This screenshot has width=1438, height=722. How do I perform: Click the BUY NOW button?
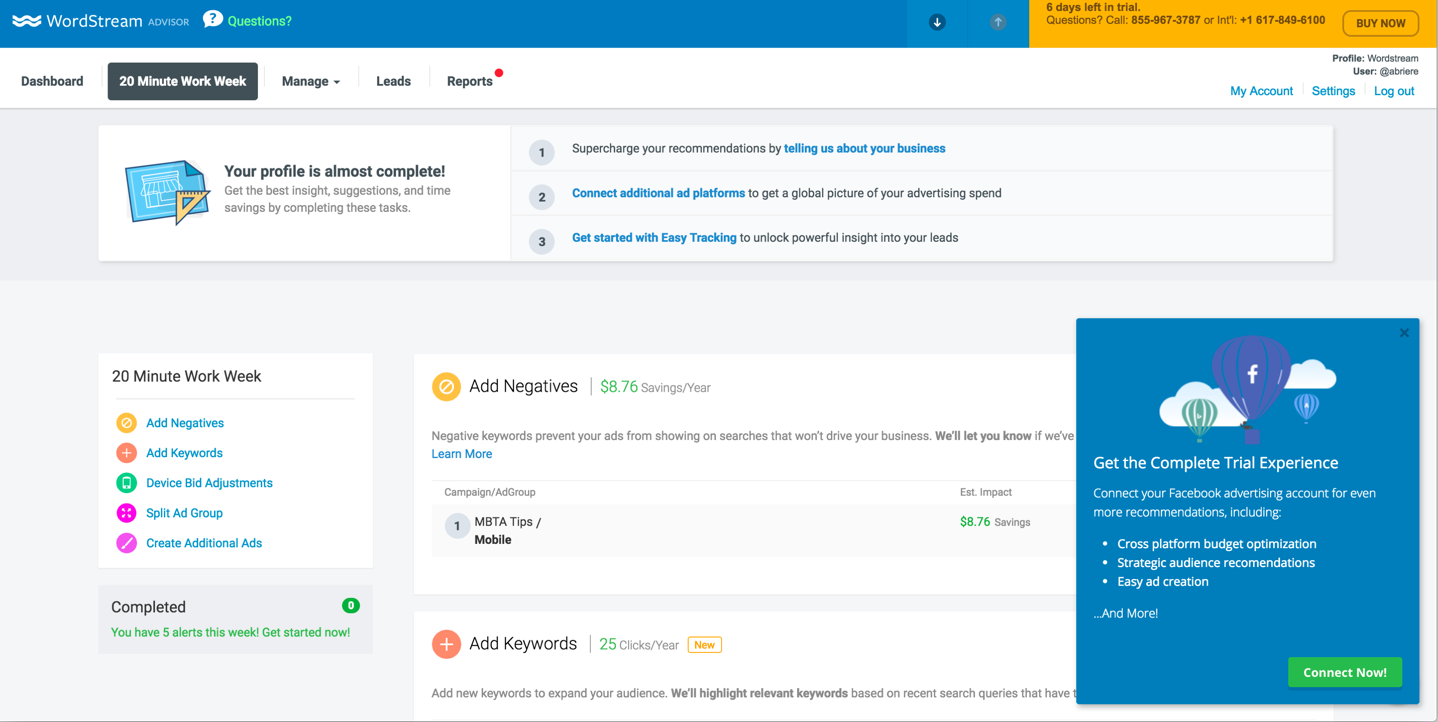pos(1380,23)
